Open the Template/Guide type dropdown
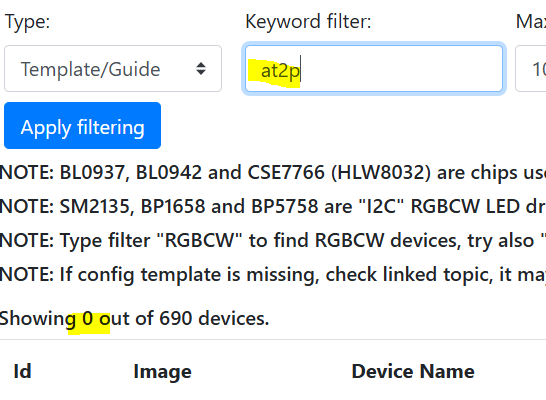 (113, 69)
